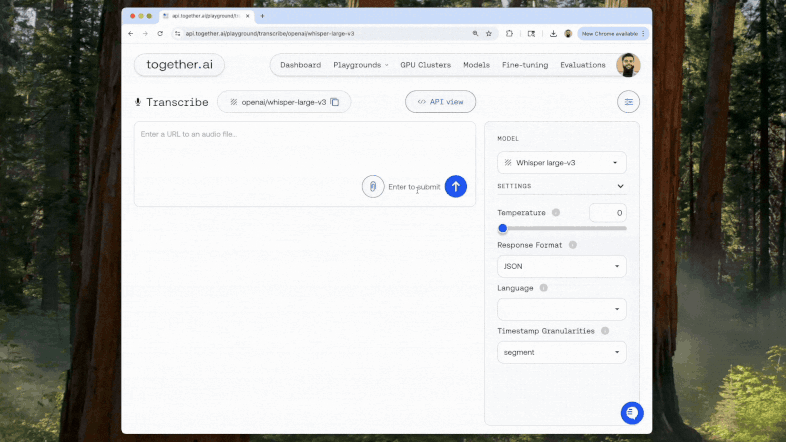Click the browser address bar URL

(x=270, y=34)
